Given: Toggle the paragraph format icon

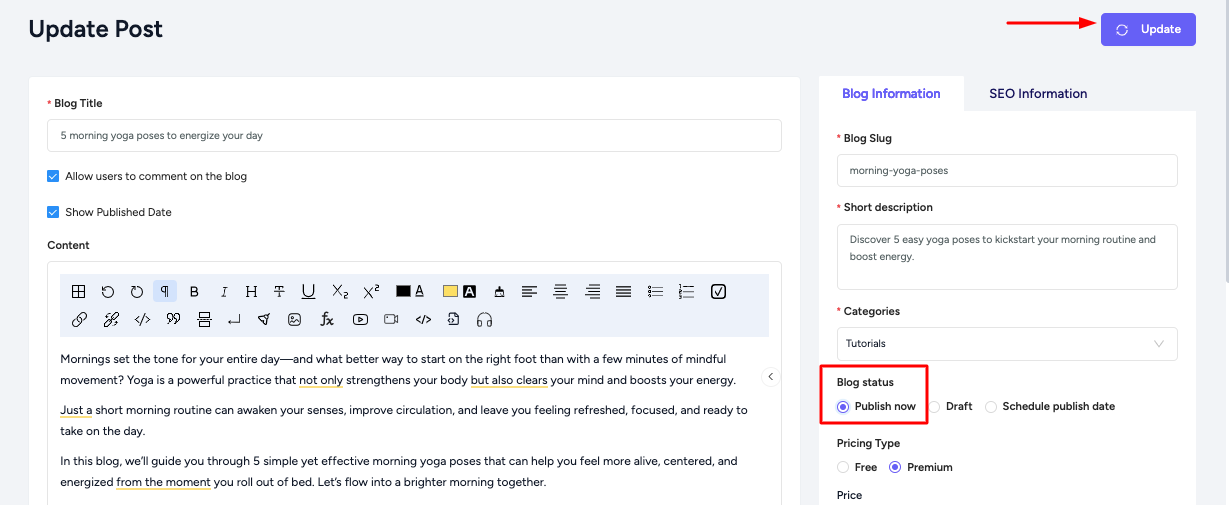Looking at the screenshot, I should click(165, 292).
